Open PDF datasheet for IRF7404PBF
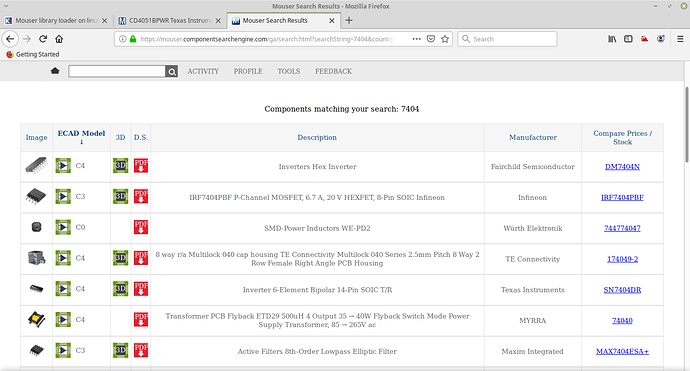The image size is (690, 371). point(141,196)
